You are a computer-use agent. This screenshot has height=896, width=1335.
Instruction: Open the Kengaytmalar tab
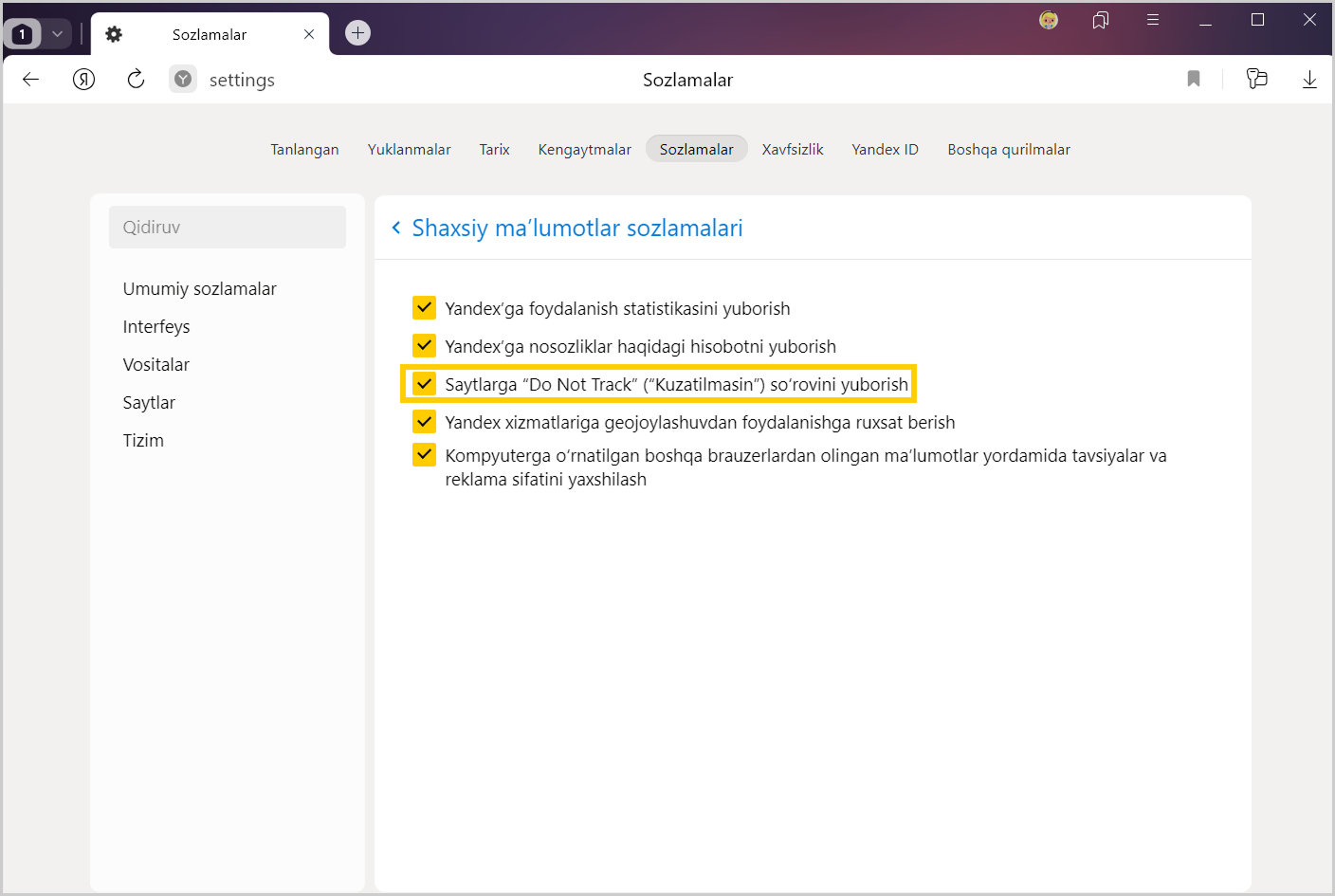point(584,150)
